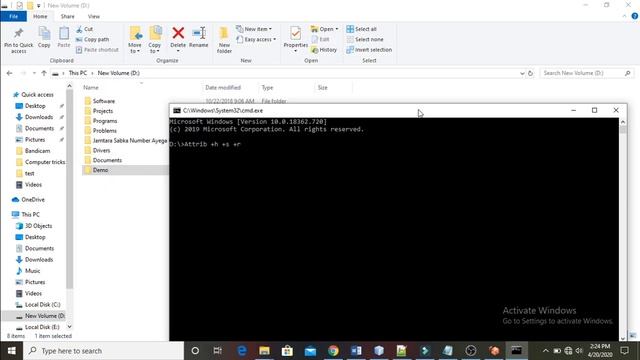Select the Problems folder
This screenshot has width=640, height=360.
pyautogui.click(x=104, y=131)
